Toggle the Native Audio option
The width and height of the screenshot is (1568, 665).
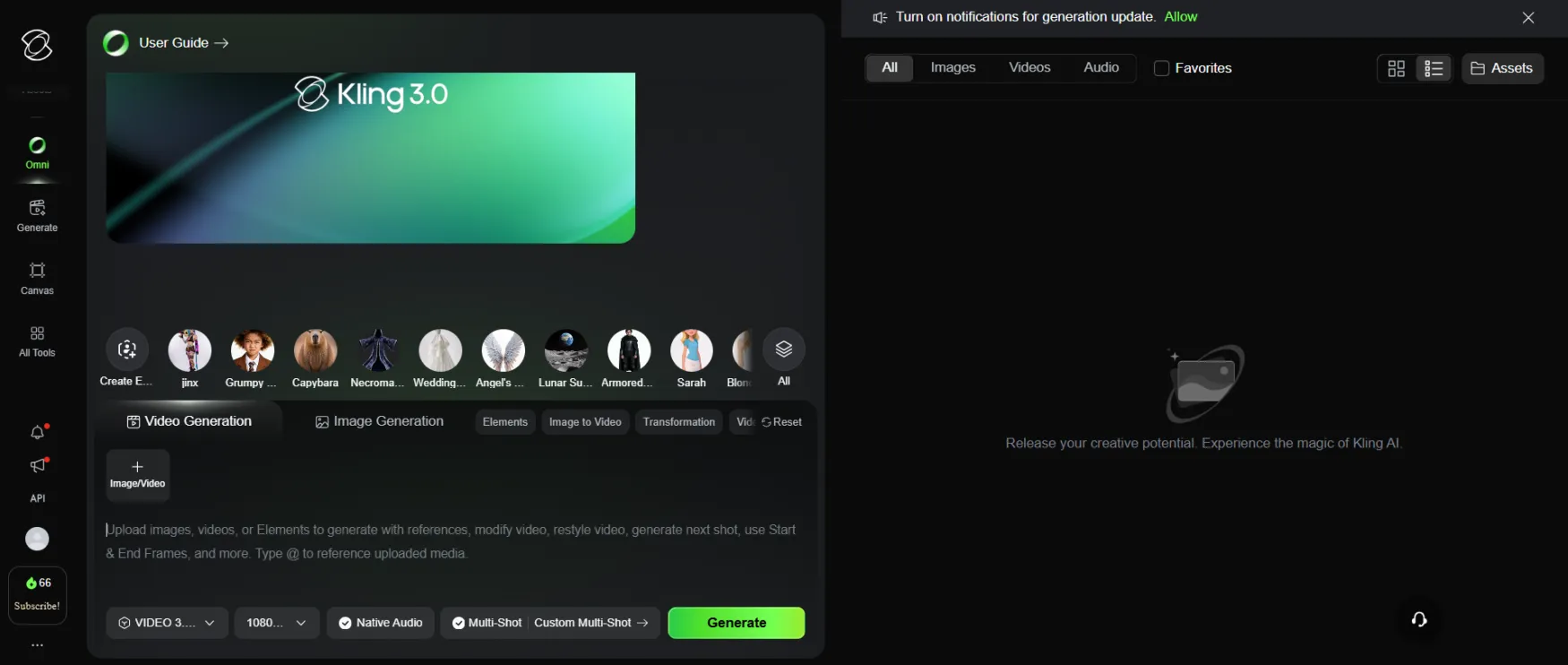(380, 623)
